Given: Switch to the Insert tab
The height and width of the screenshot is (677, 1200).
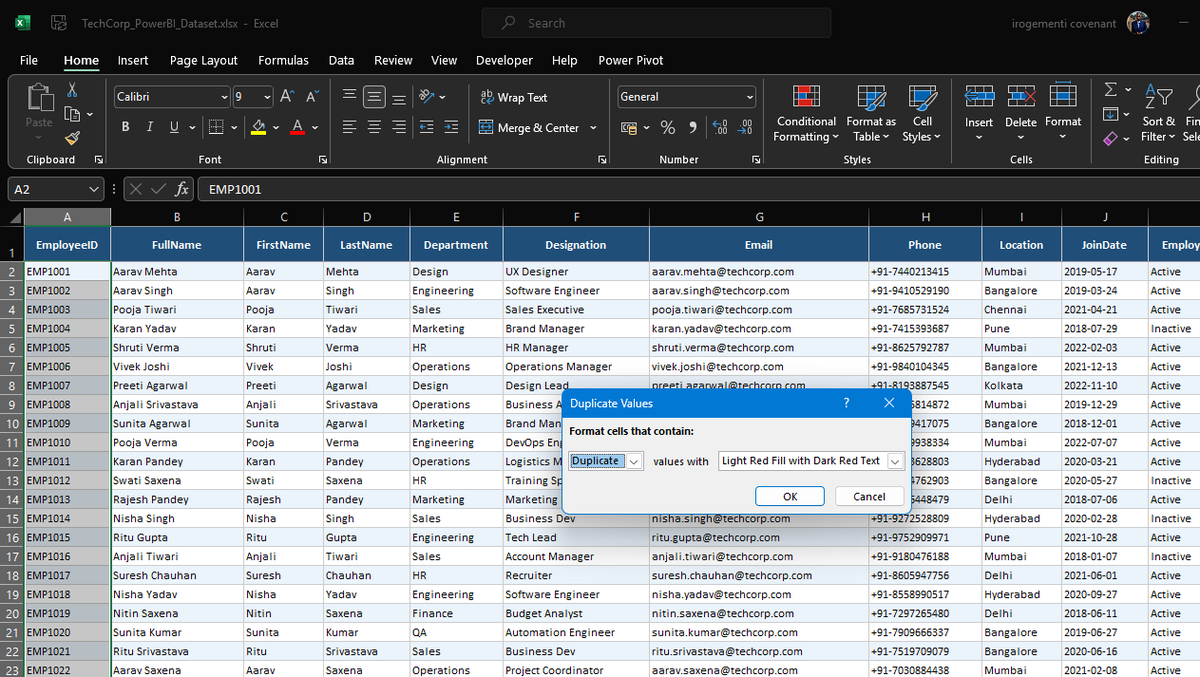Looking at the screenshot, I should [x=133, y=60].
